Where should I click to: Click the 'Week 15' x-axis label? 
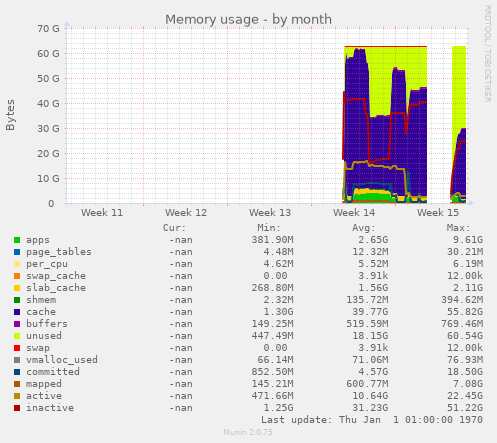[438, 213]
